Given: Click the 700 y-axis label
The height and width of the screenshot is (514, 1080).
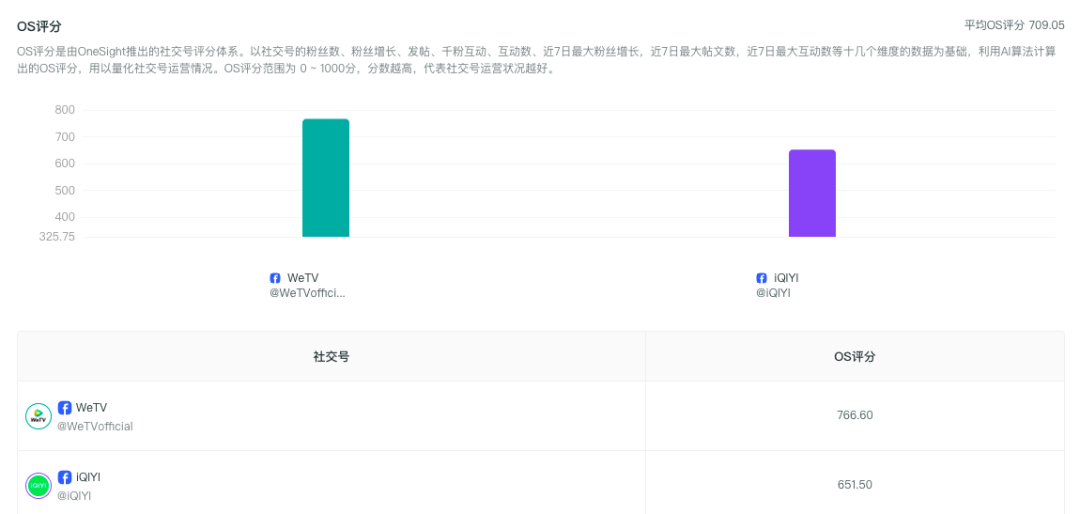Looking at the screenshot, I should 64,136.
